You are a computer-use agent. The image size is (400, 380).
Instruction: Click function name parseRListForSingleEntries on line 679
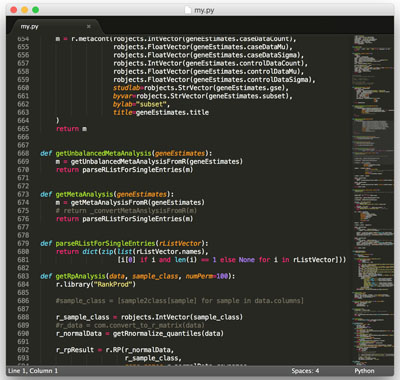(x=105, y=243)
